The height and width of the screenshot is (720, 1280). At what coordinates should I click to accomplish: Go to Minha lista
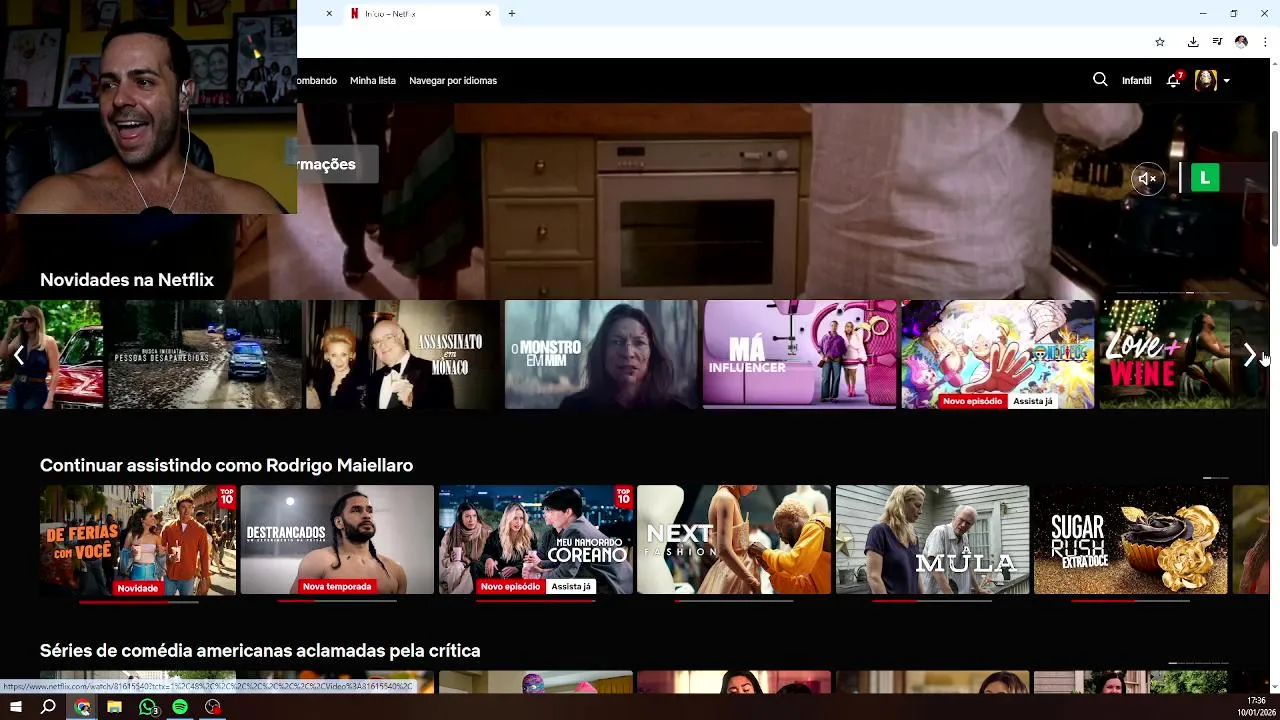[x=373, y=80]
